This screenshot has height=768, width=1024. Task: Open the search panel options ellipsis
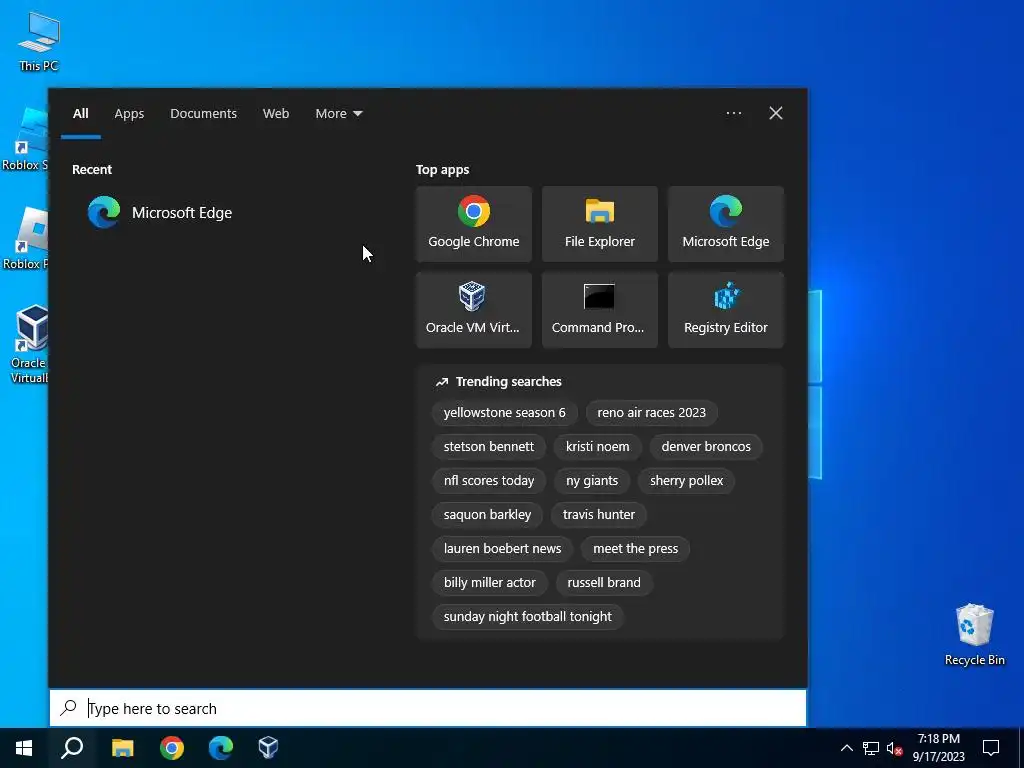point(734,113)
